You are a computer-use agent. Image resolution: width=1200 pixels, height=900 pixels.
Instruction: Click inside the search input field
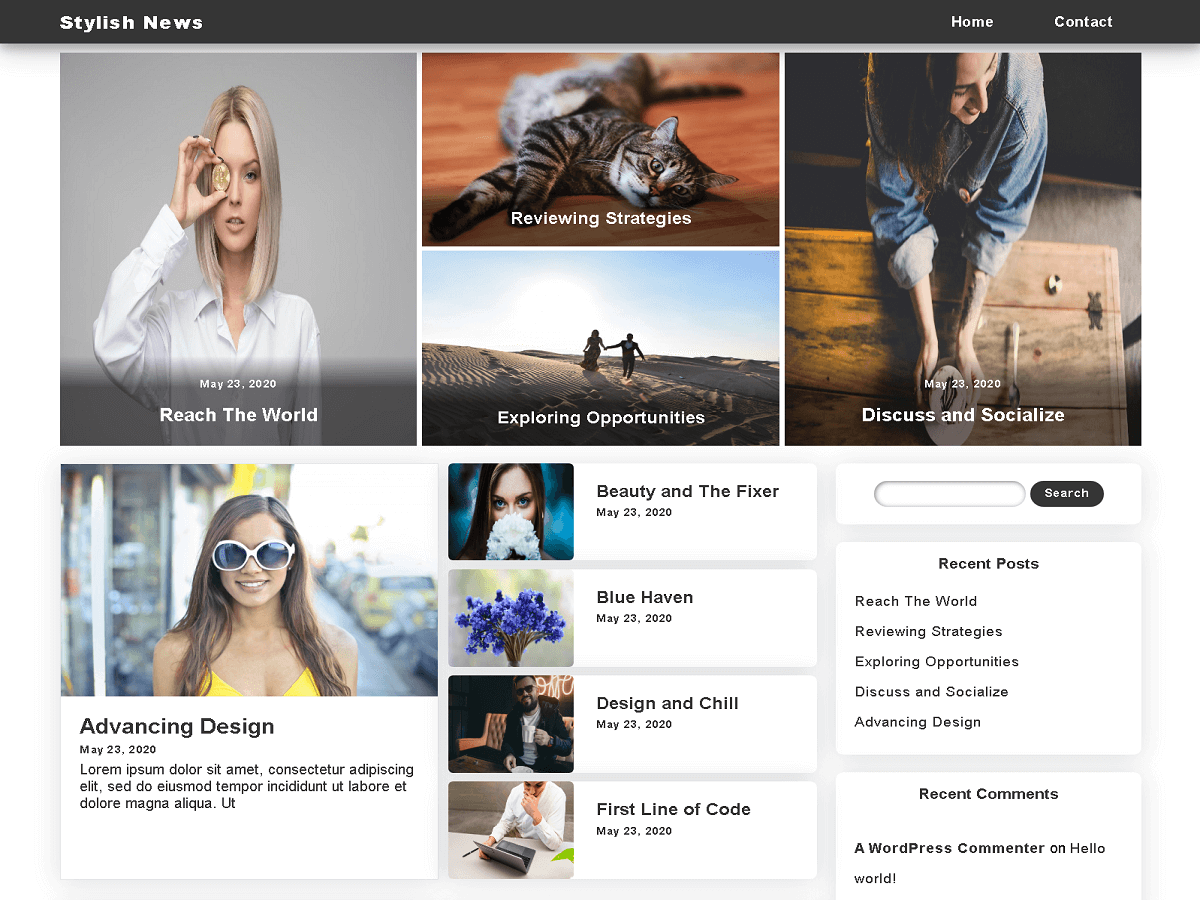pyautogui.click(x=948, y=493)
